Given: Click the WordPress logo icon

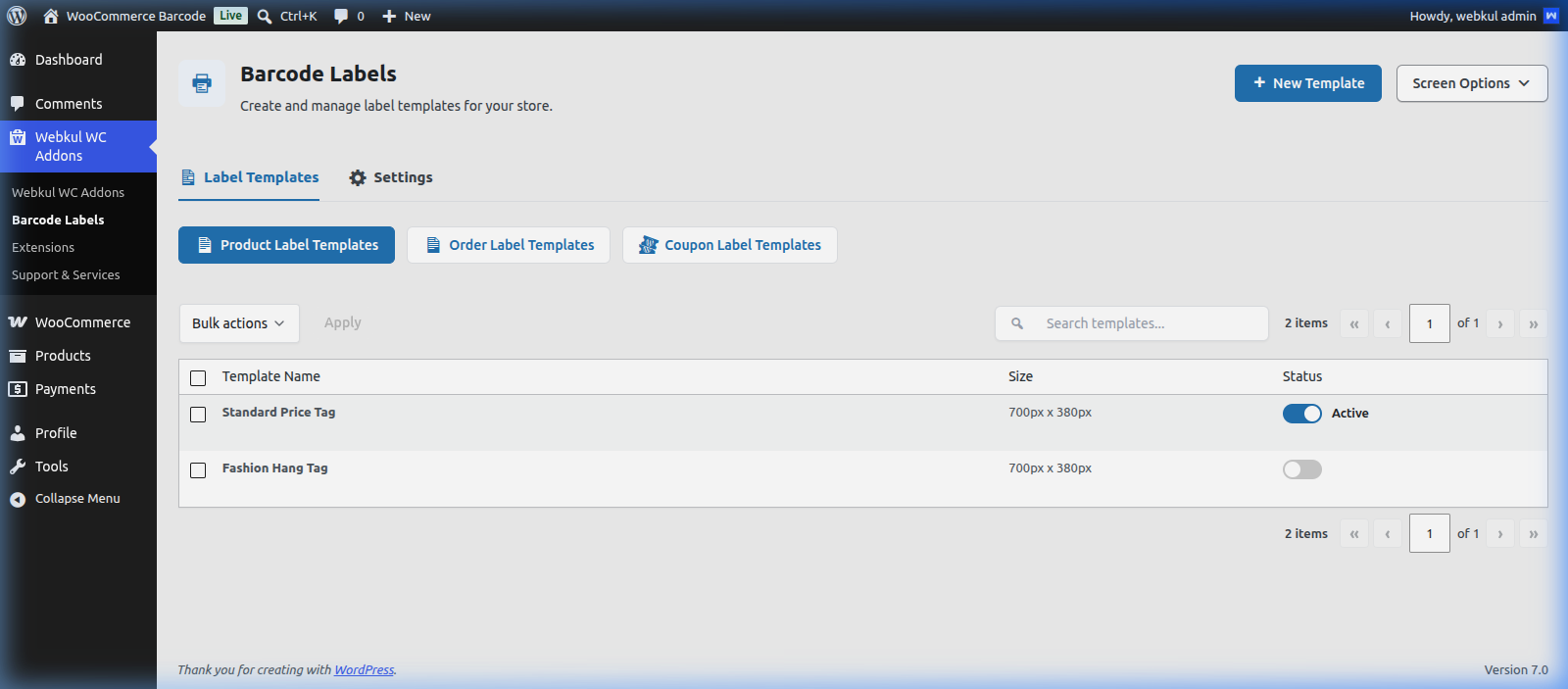Looking at the screenshot, I should pos(17,16).
